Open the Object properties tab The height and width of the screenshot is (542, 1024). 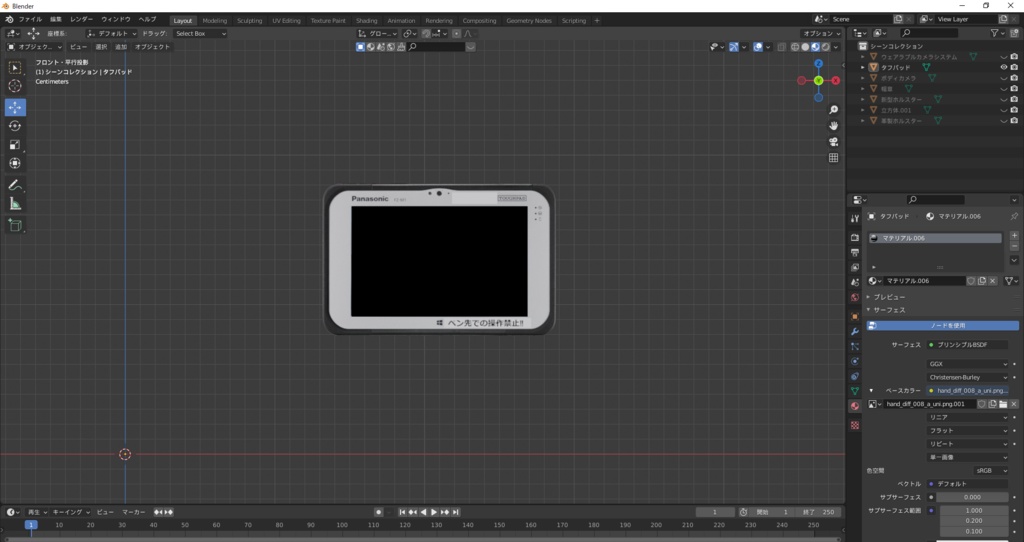click(855, 317)
